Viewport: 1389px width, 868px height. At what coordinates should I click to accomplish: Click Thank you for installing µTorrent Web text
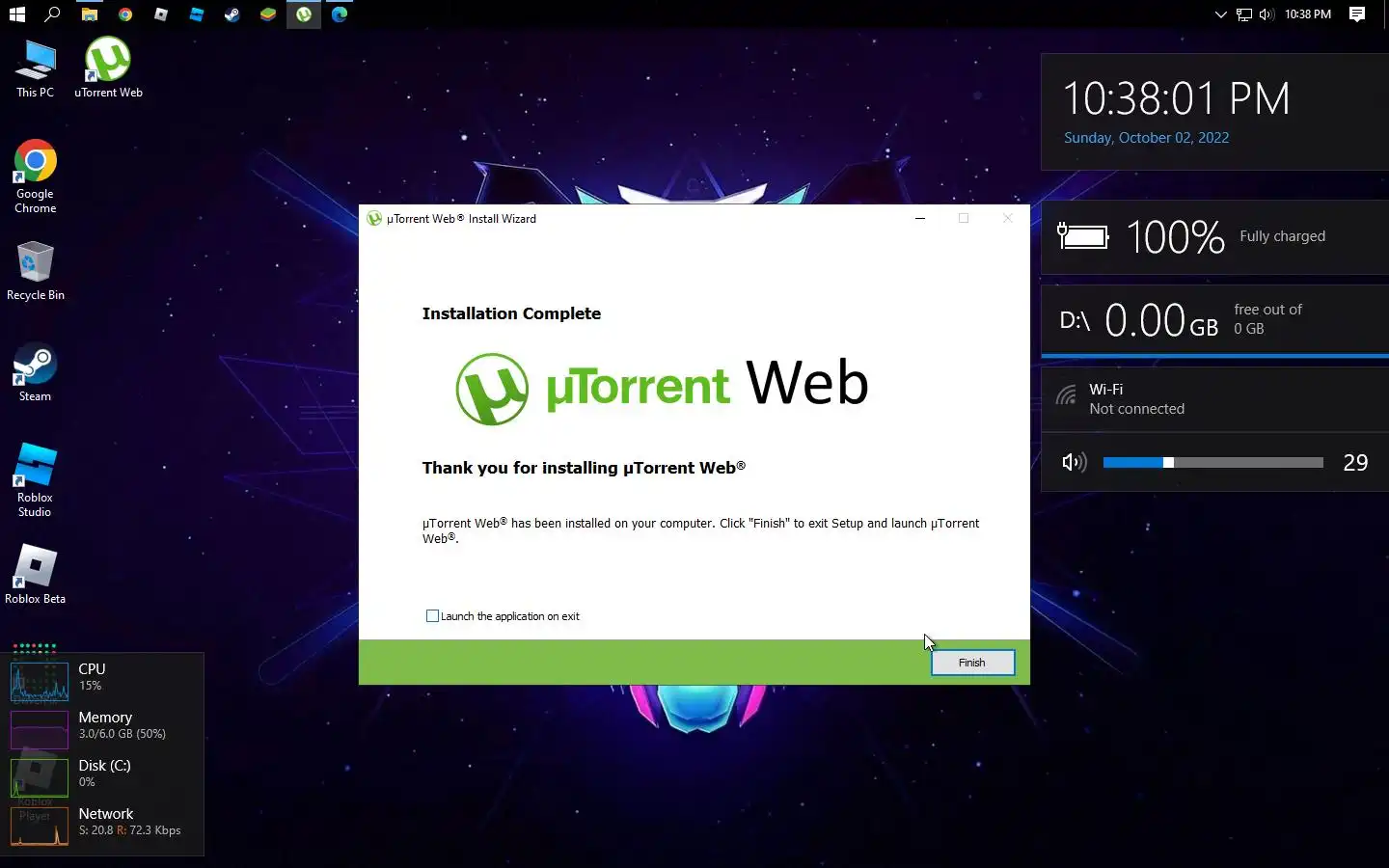click(x=584, y=468)
